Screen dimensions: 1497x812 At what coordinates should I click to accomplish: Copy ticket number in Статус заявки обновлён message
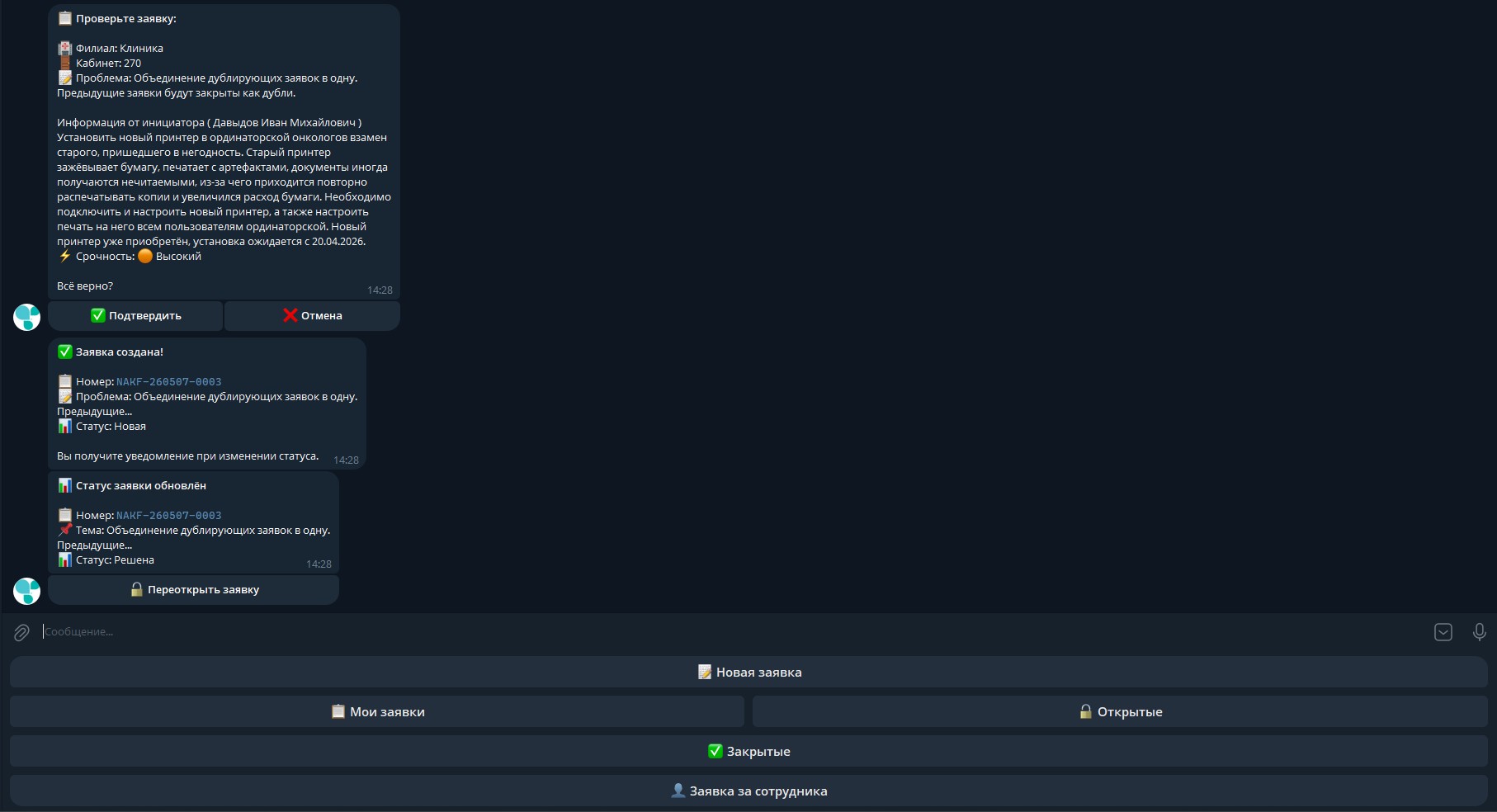click(x=168, y=516)
